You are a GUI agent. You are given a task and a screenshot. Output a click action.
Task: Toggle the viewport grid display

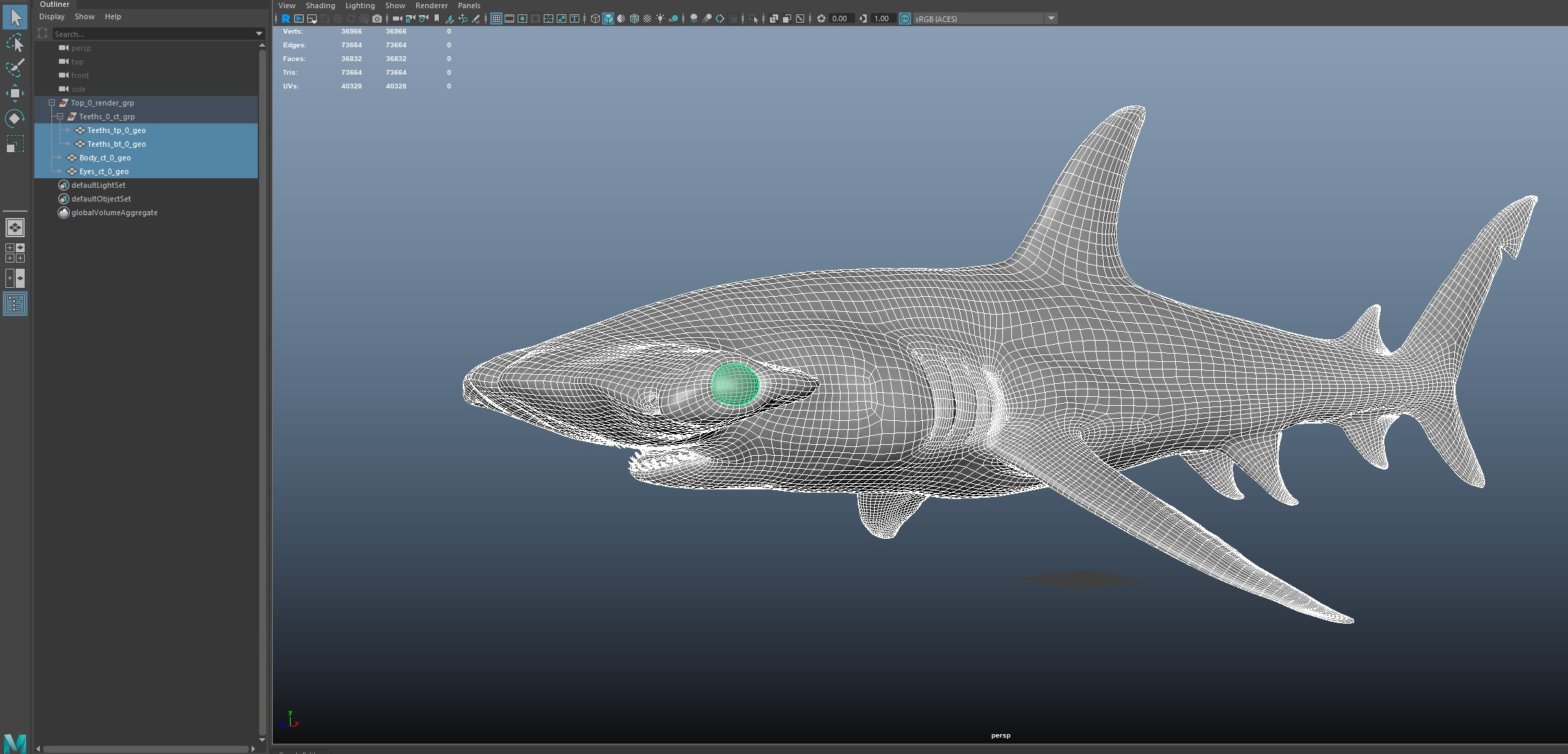[x=496, y=19]
